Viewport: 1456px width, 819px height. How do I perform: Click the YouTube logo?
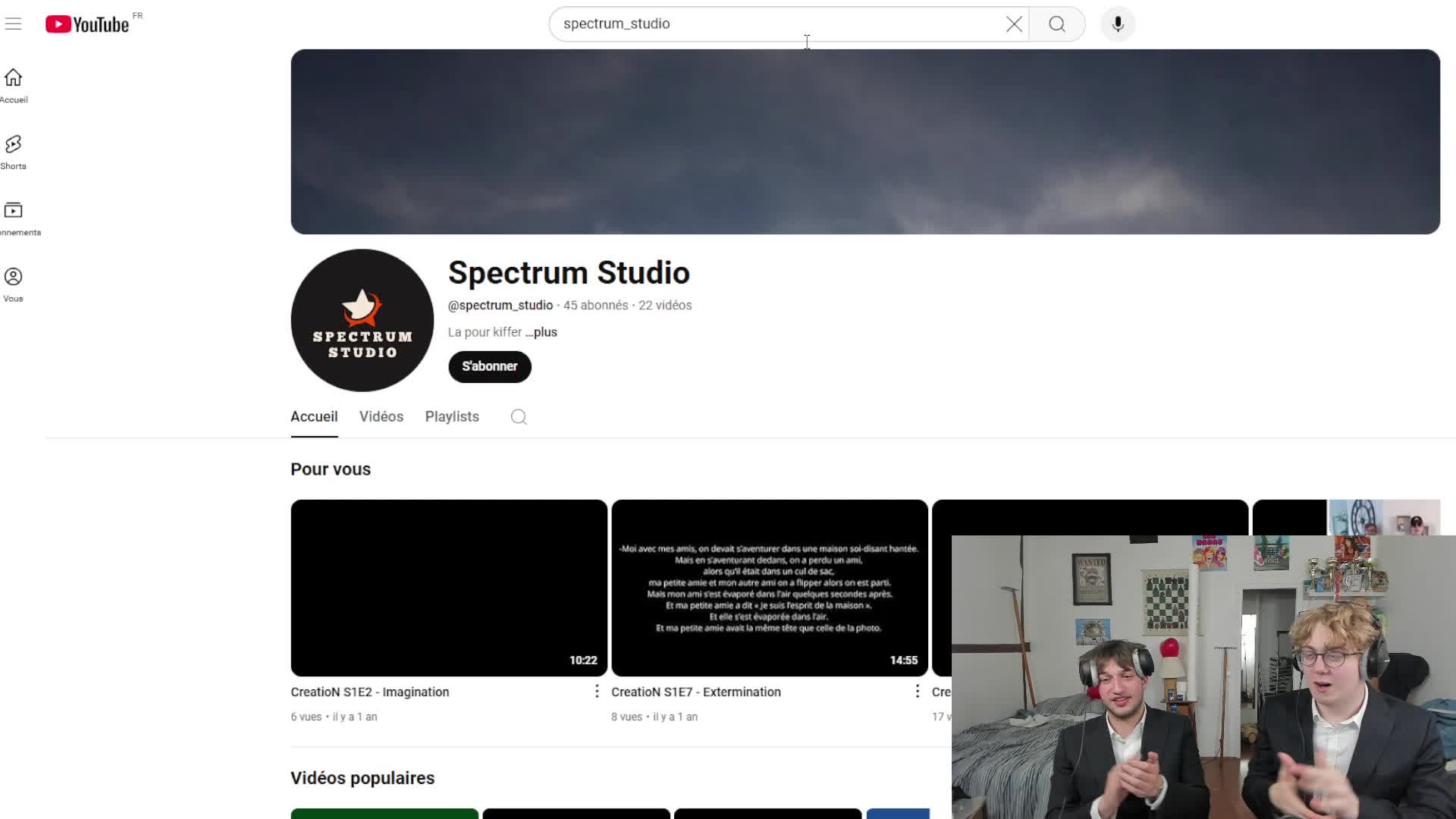[x=87, y=24]
